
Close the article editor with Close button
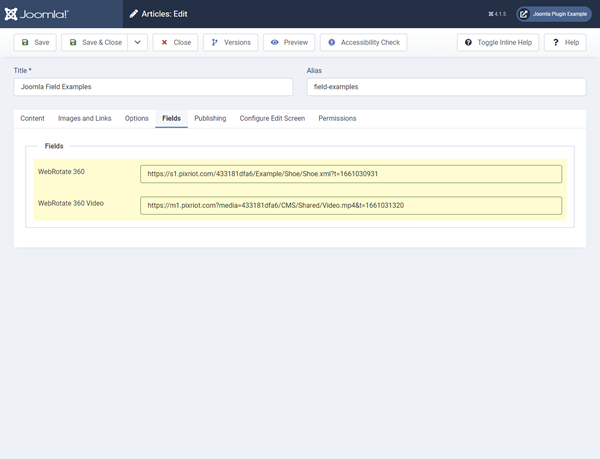[176, 43]
